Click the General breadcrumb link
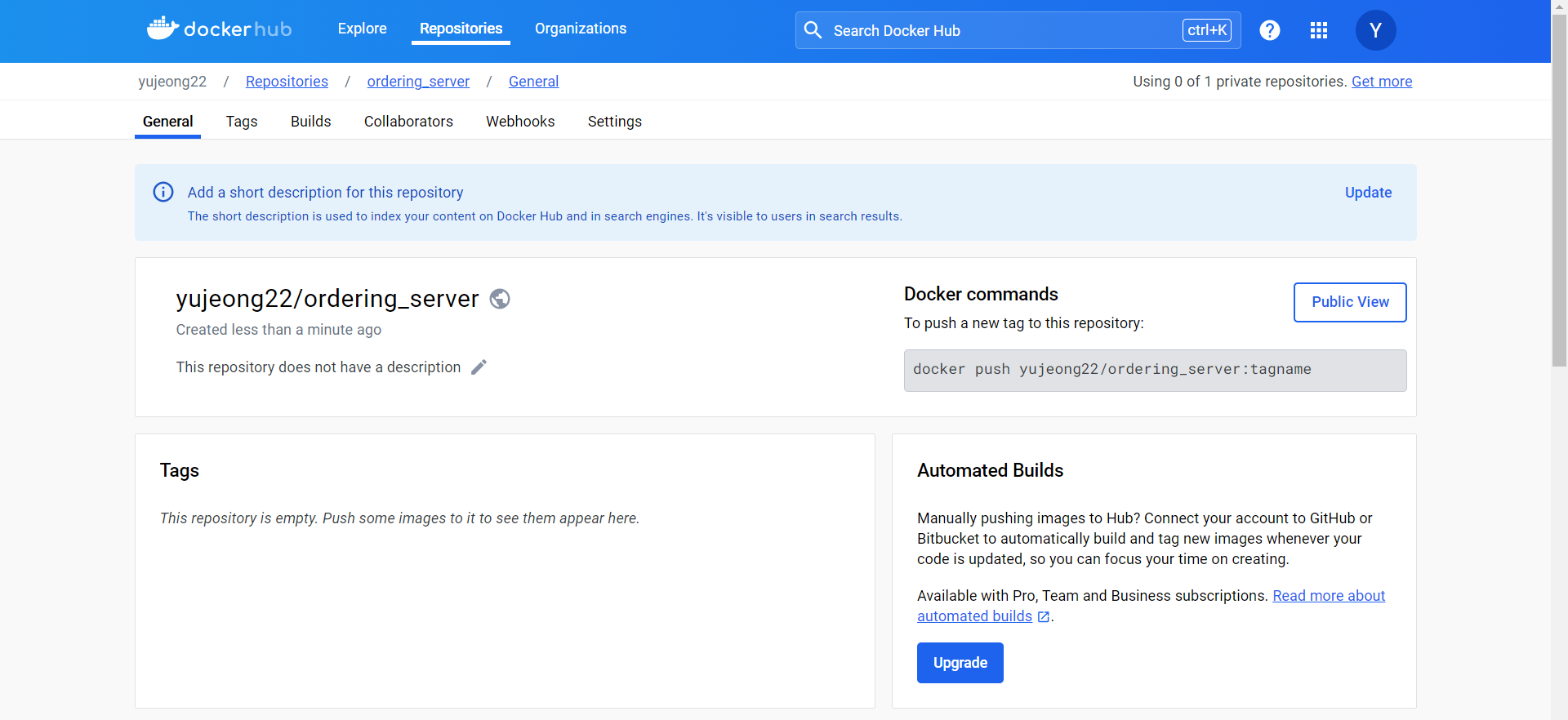Viewport: 1568px width, 720px height. tap(533, 82)
